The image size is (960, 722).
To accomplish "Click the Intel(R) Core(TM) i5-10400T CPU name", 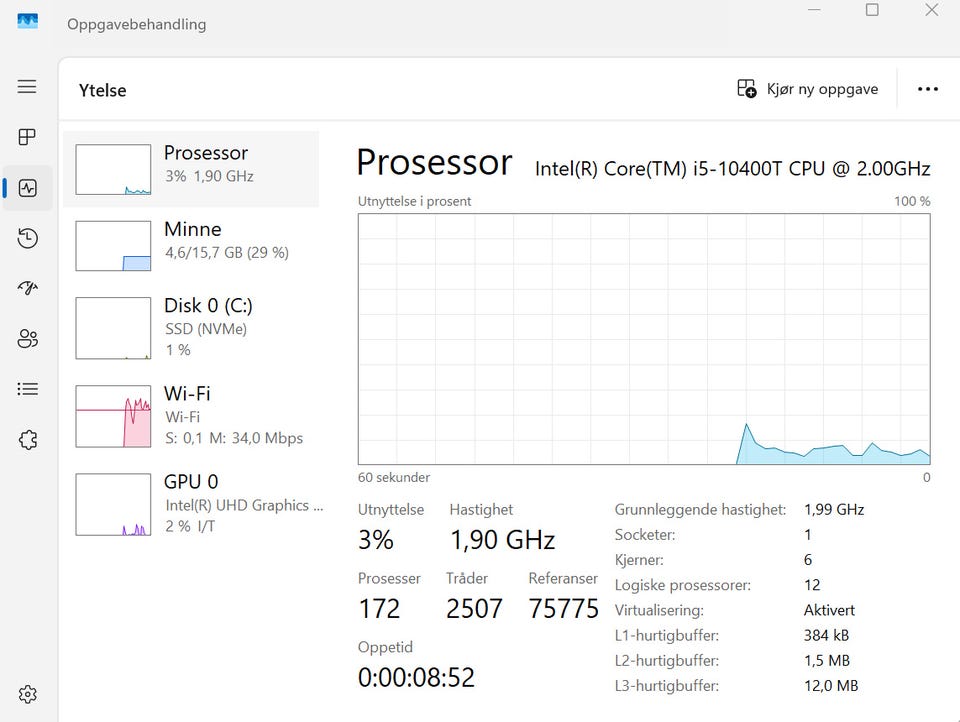I will point(733,168).
